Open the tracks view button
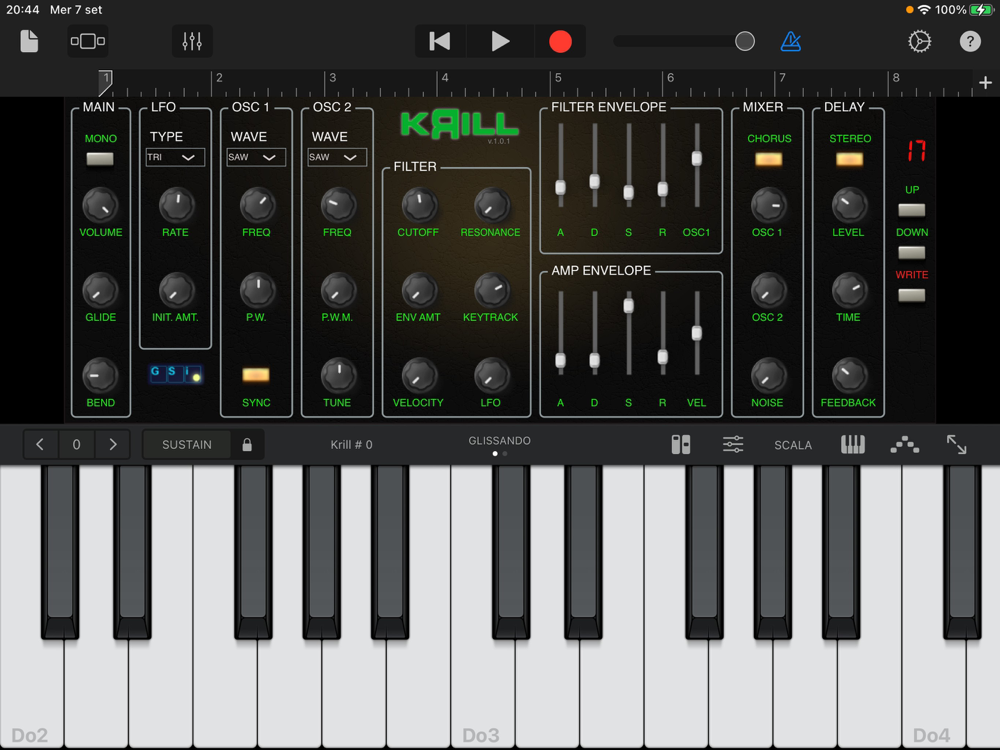 (88, 41)
